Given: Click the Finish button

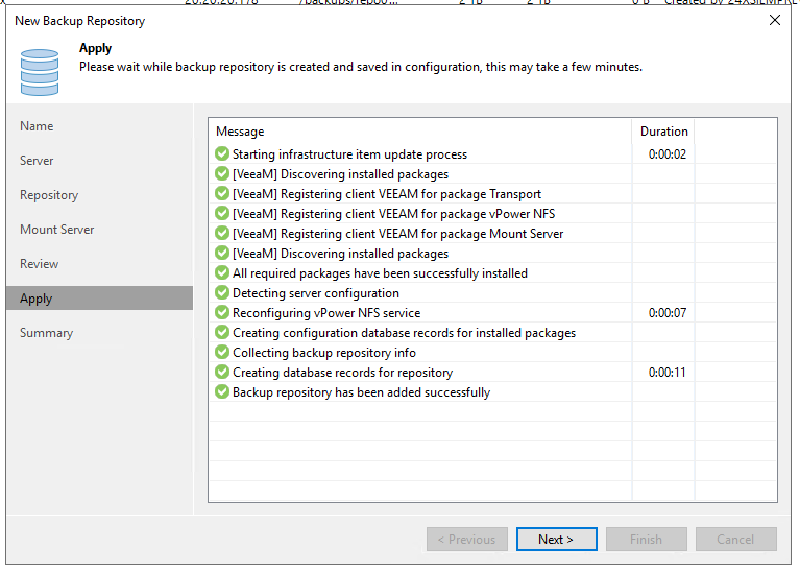Looking at the screenshot, I should (646, 539).
